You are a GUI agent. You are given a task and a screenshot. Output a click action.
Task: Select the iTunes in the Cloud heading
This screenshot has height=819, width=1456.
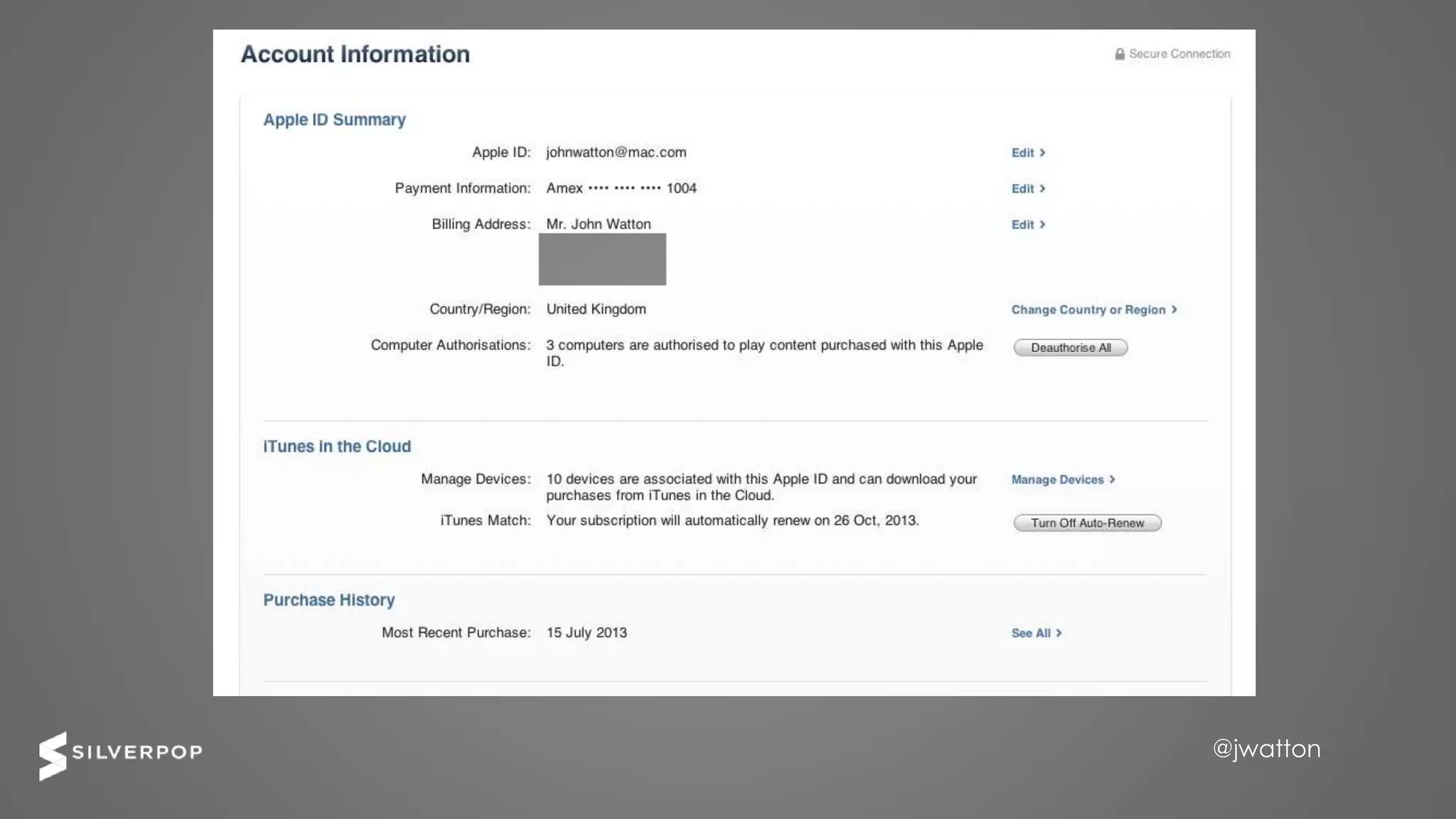click(x=337, y=446)
